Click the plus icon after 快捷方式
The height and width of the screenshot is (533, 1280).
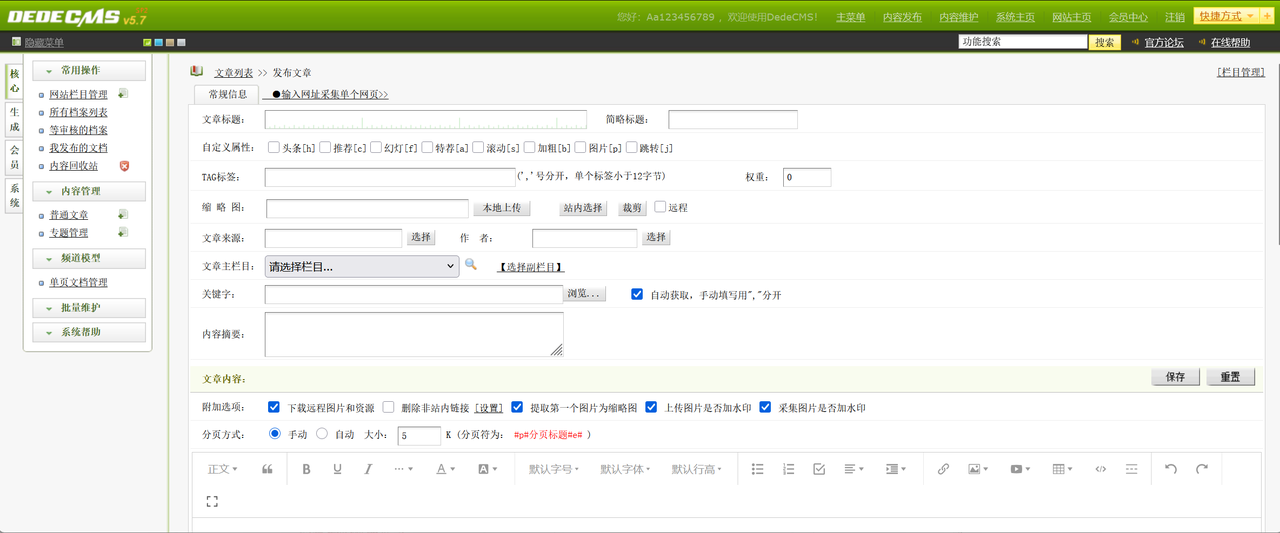pyautogui.click(x=1267, y=17)
